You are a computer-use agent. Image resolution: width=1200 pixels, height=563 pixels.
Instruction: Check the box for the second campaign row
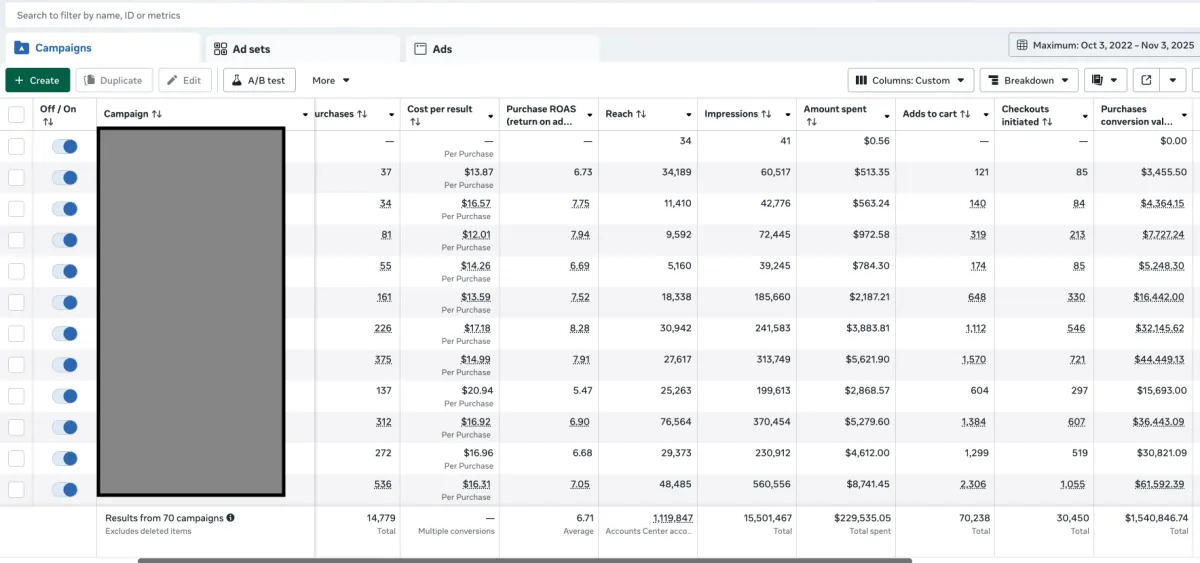coord(16,178)
